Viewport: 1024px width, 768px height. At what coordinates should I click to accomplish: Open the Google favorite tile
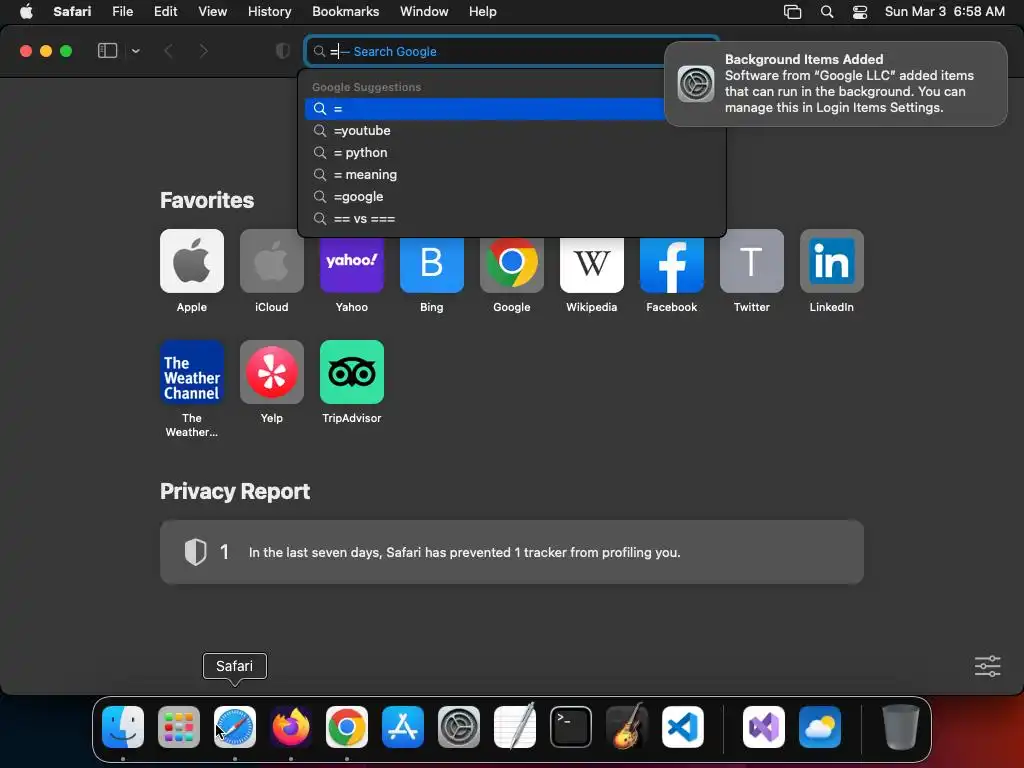[x=511, y=265]
